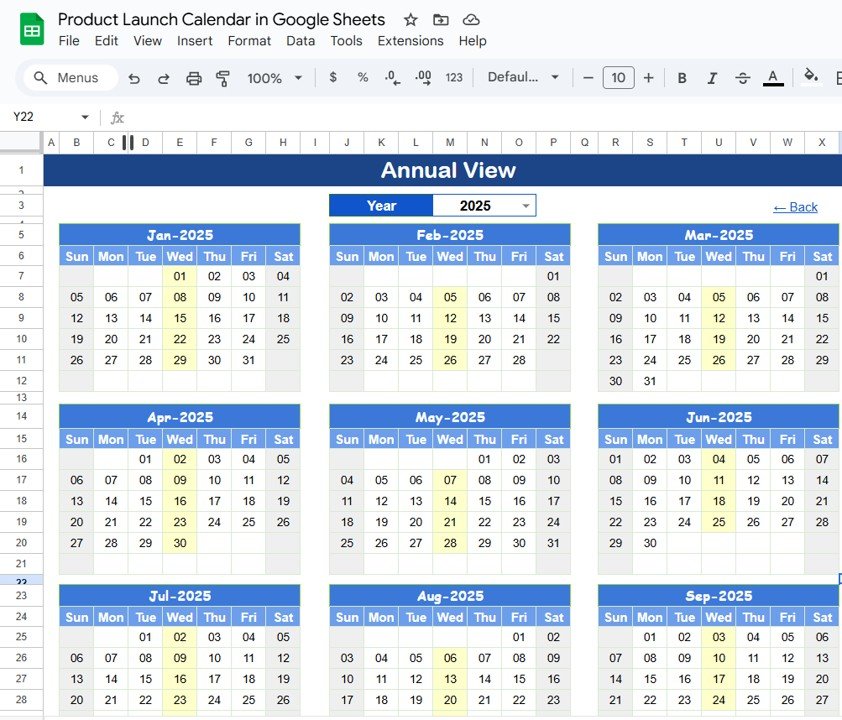Star this spreadsheet
The width and height of the screenshot is (842, 720).
click(x=410, y=20)
